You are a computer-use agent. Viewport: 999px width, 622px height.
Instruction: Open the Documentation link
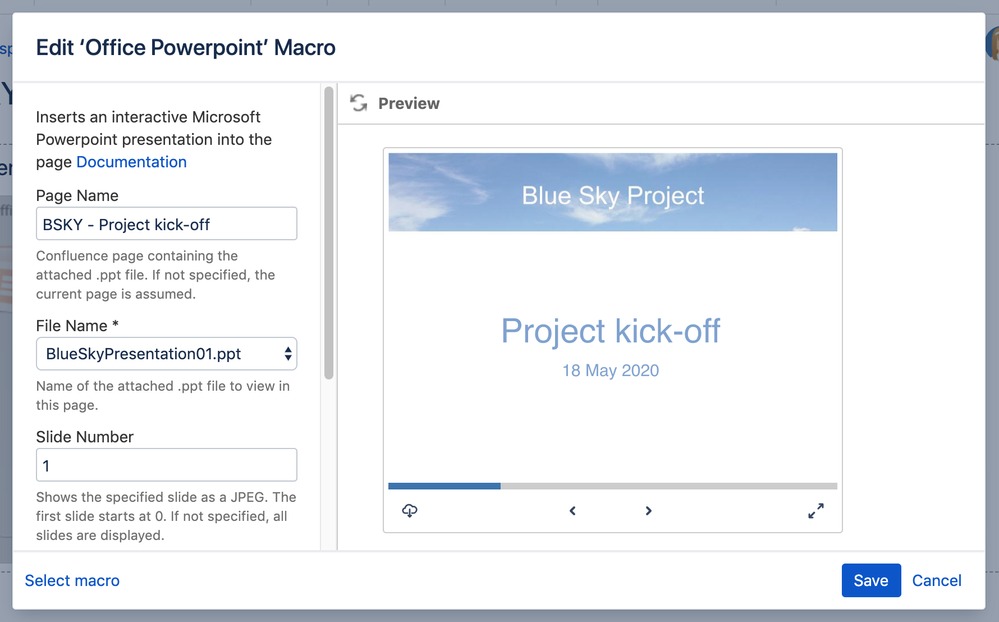(x=131, y=161)
